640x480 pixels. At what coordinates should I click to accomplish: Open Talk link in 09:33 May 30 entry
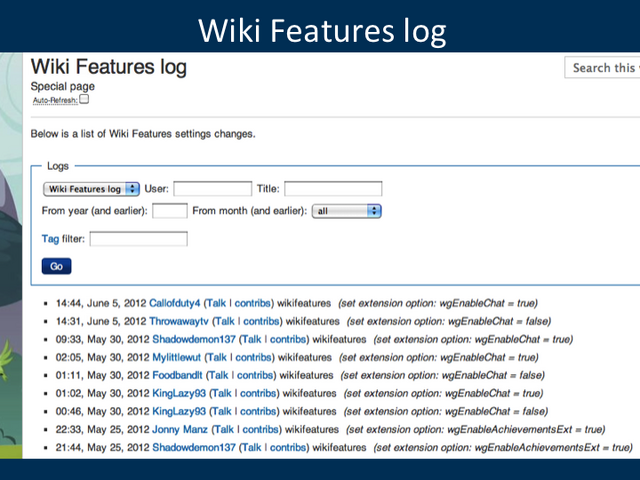tap(252, 339)
